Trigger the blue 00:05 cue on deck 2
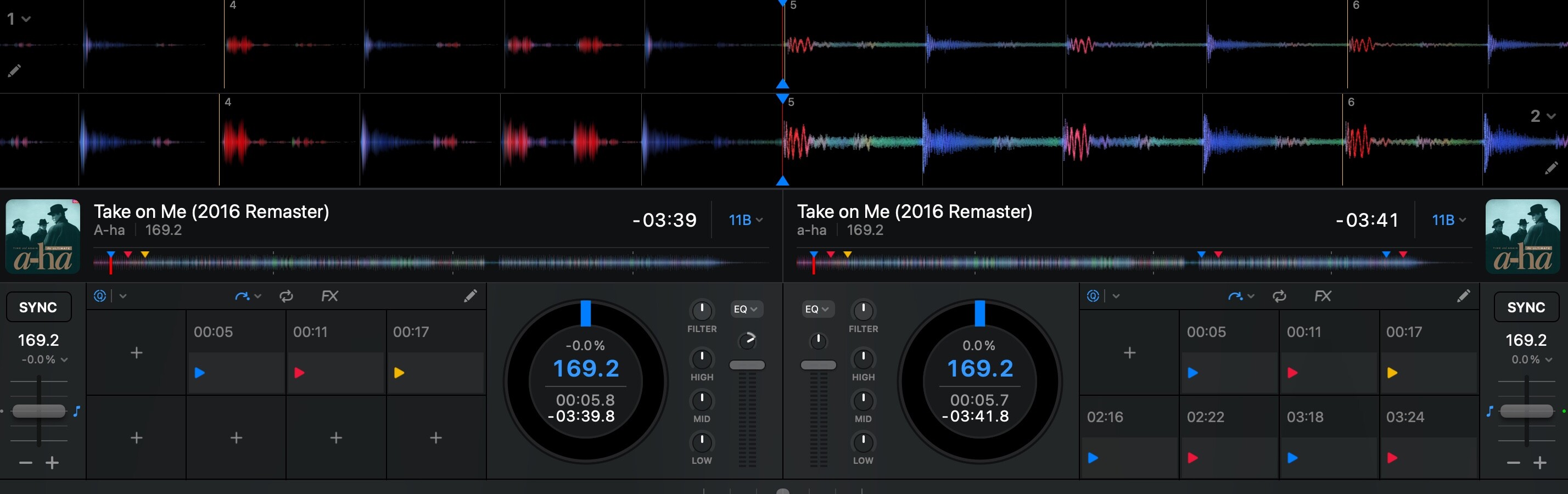 tap(1229, 352)
